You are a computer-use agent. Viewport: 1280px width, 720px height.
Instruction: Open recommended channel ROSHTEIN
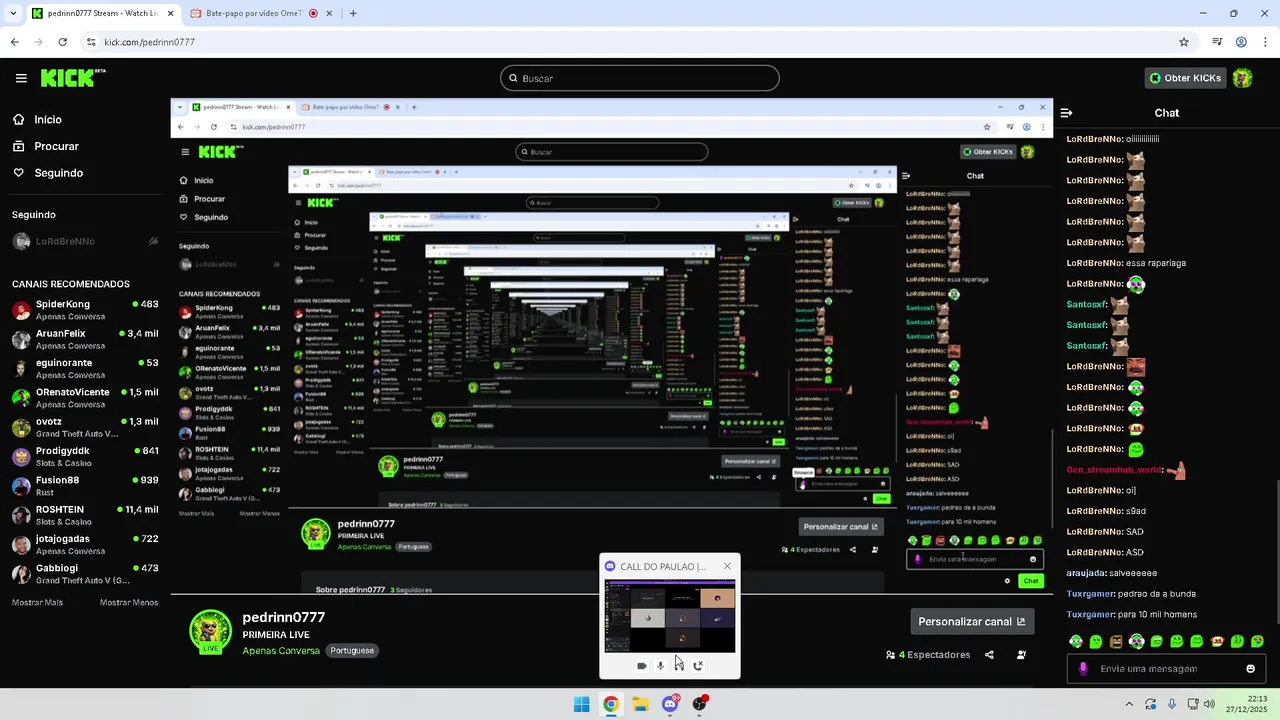tap(85, 515)
